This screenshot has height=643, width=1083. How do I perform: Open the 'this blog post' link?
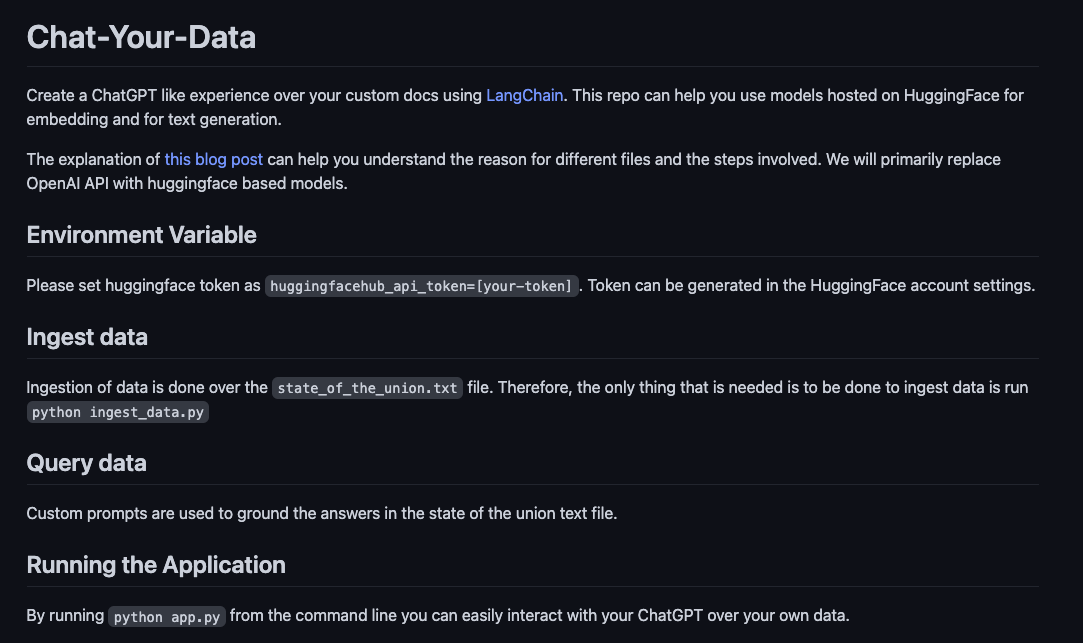coord(213,160)
